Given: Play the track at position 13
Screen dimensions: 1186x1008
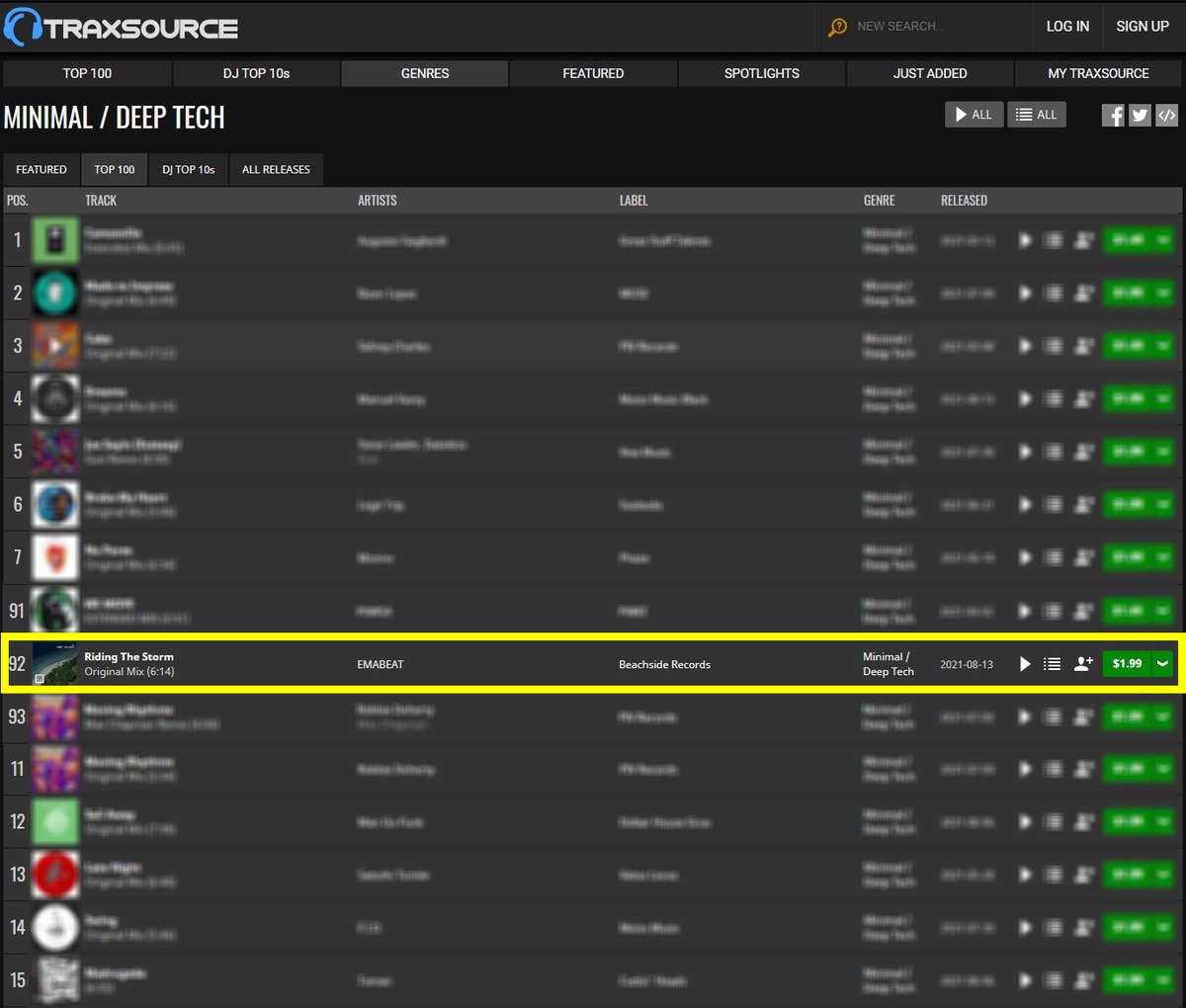Looking at the screenshot, I should tap(1025, 875).
